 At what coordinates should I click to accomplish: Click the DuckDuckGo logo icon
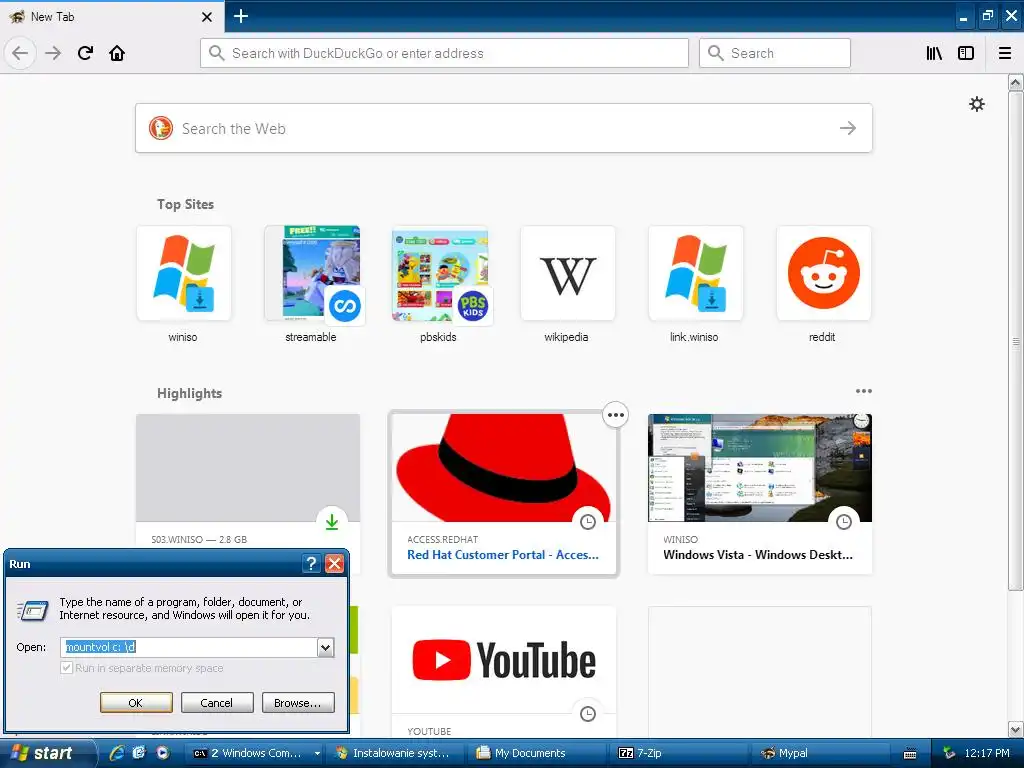click(161, 128)
